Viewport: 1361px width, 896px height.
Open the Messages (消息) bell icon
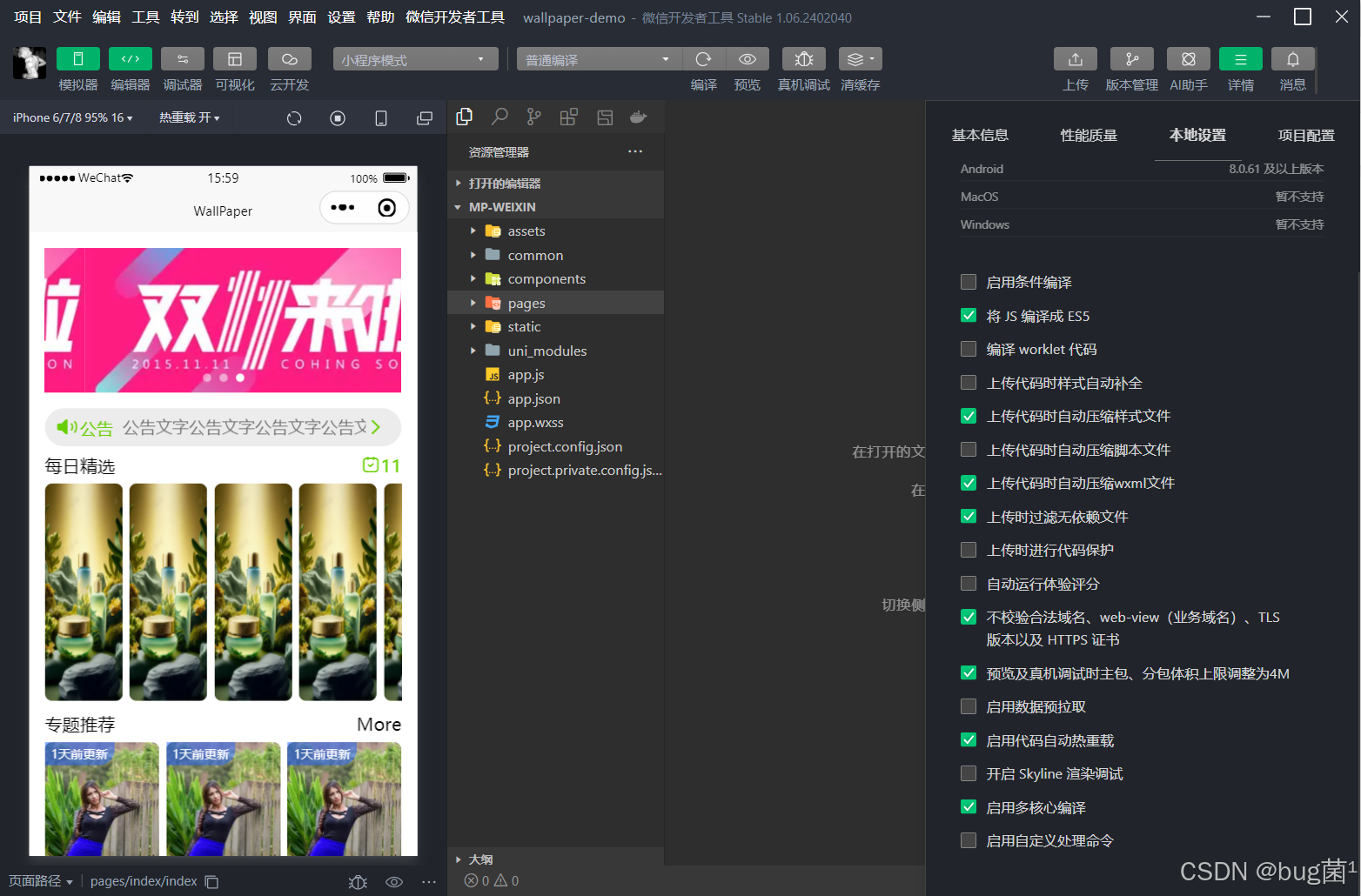(x=1293, y=59)
